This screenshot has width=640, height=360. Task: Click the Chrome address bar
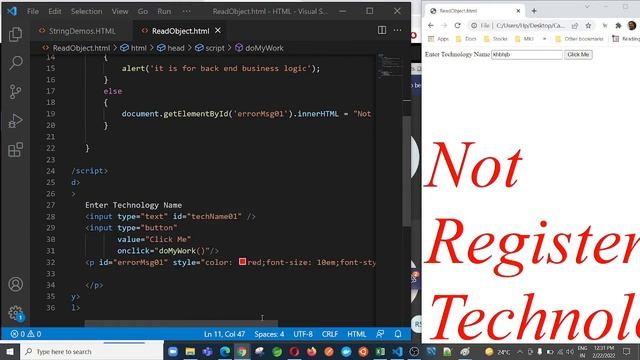530,25
